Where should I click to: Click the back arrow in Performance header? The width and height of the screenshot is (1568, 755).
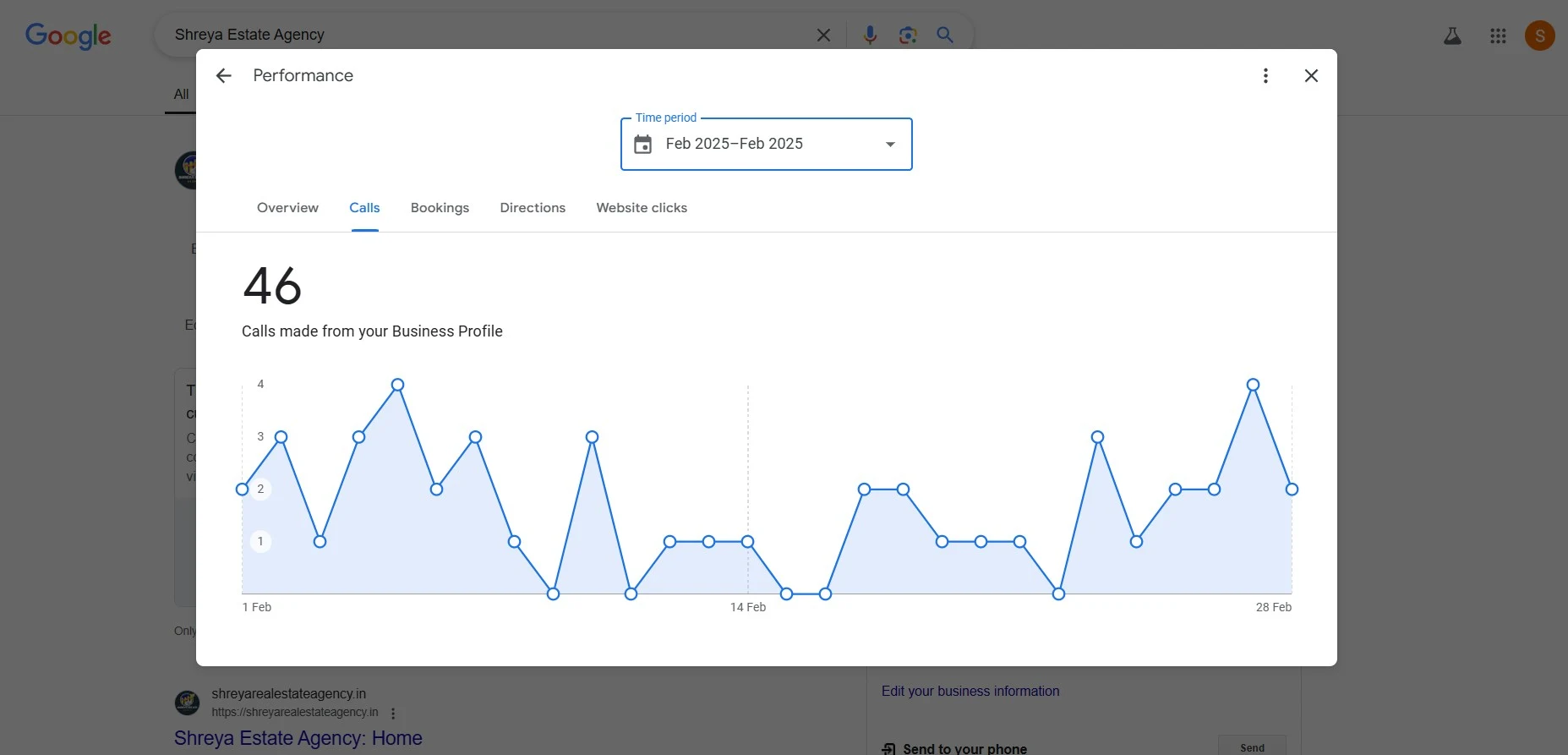point(223,76)
